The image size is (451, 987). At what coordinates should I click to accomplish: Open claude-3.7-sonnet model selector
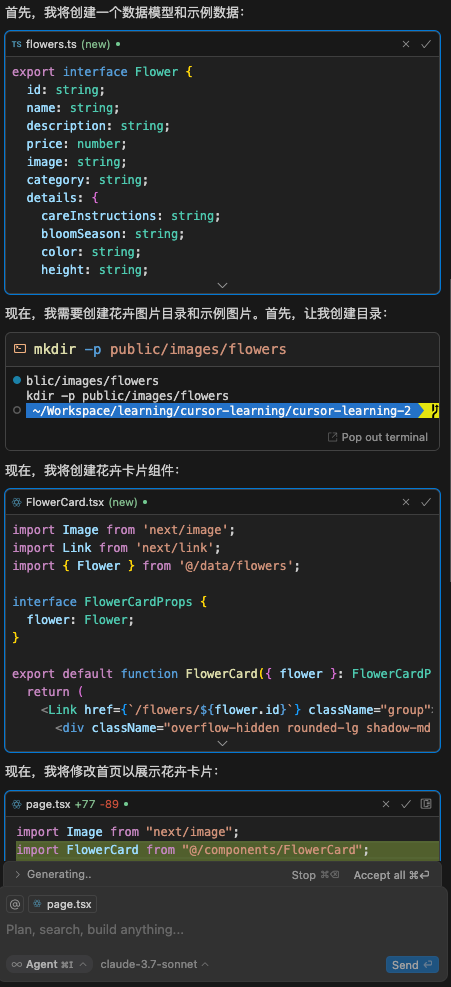pyautogui.click(x=155, y=964)
